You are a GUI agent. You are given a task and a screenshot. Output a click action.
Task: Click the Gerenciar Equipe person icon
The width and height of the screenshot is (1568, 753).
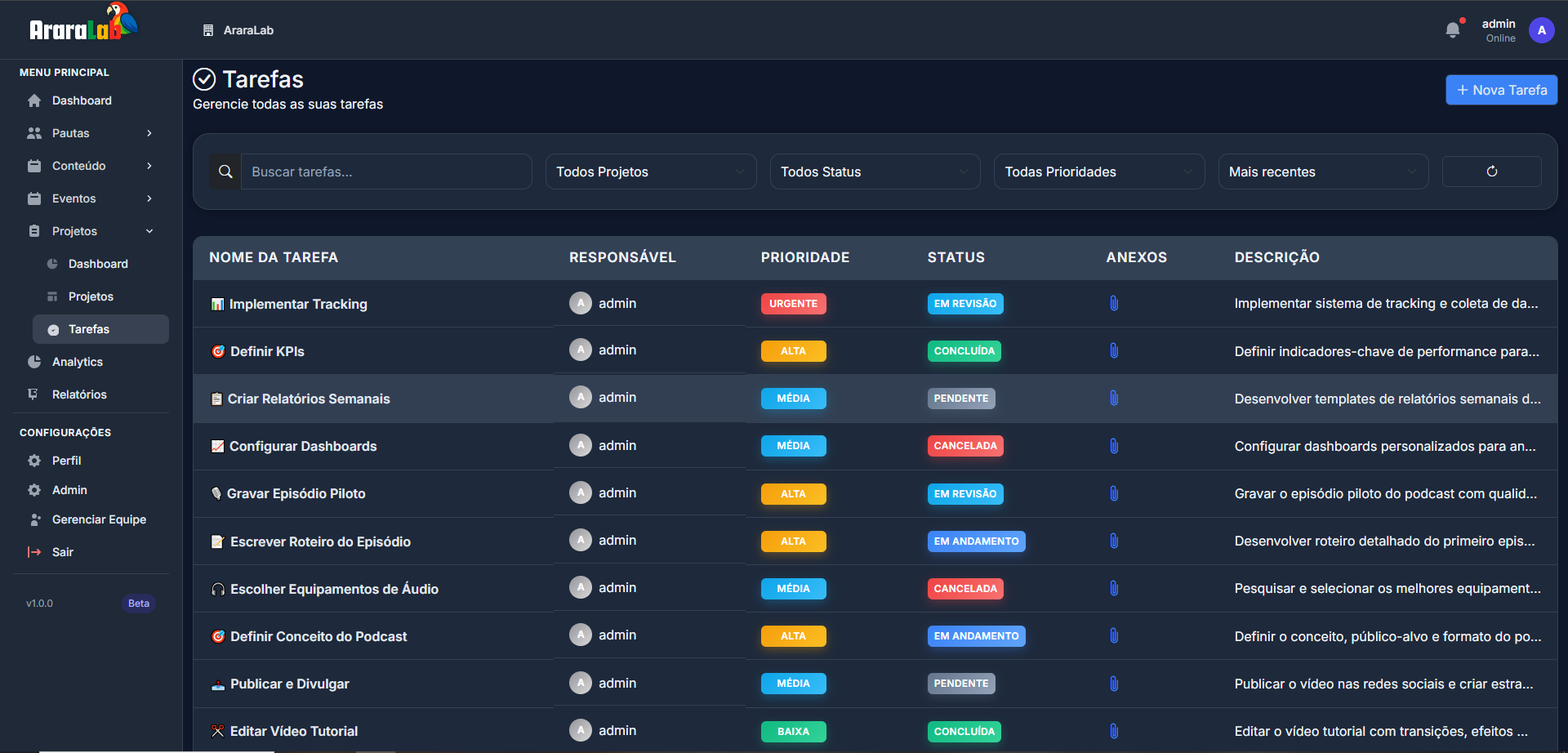(34, 519)
